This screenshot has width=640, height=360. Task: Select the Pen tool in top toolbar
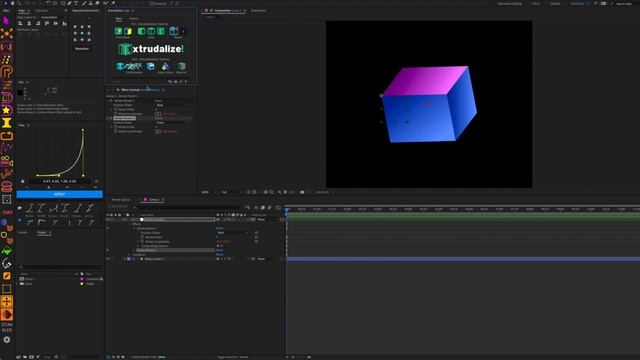coord(69,3)
